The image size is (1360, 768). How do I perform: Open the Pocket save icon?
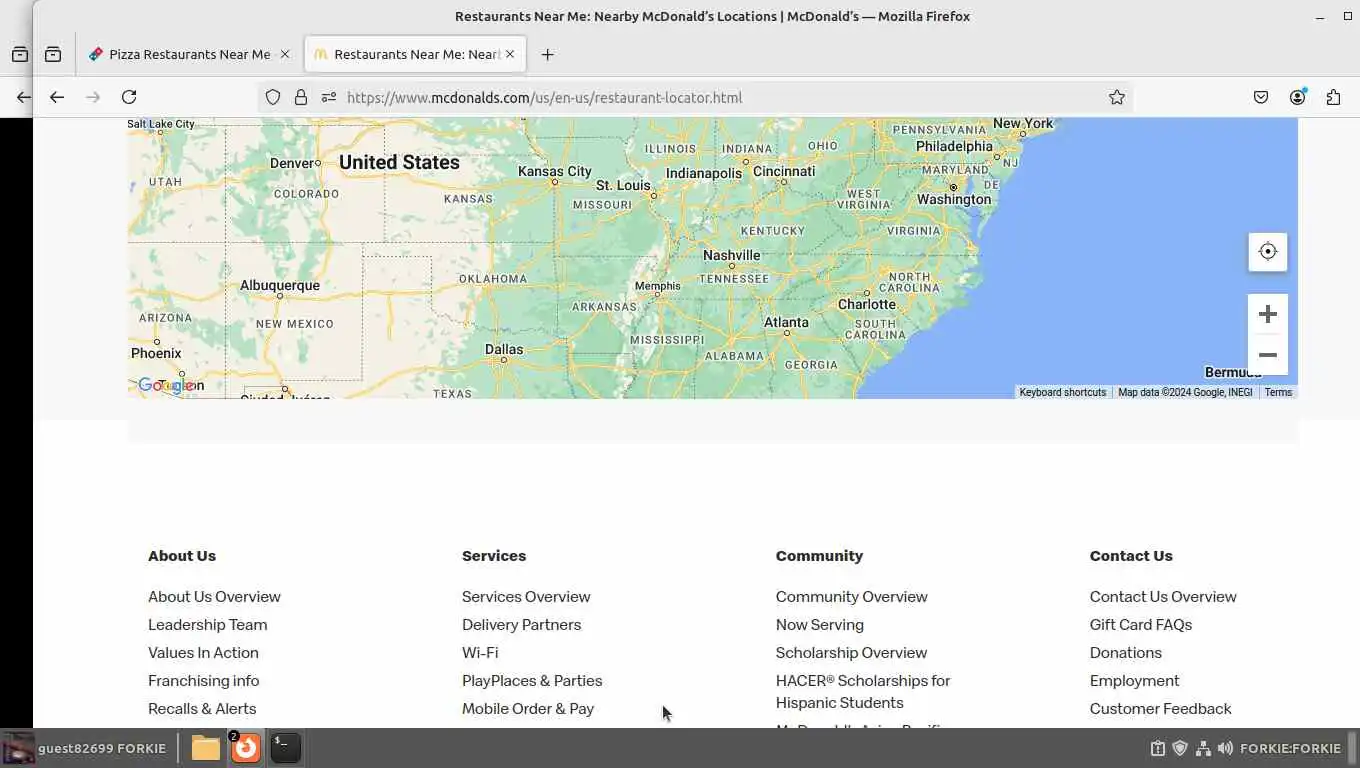[x=1261, y=97]
